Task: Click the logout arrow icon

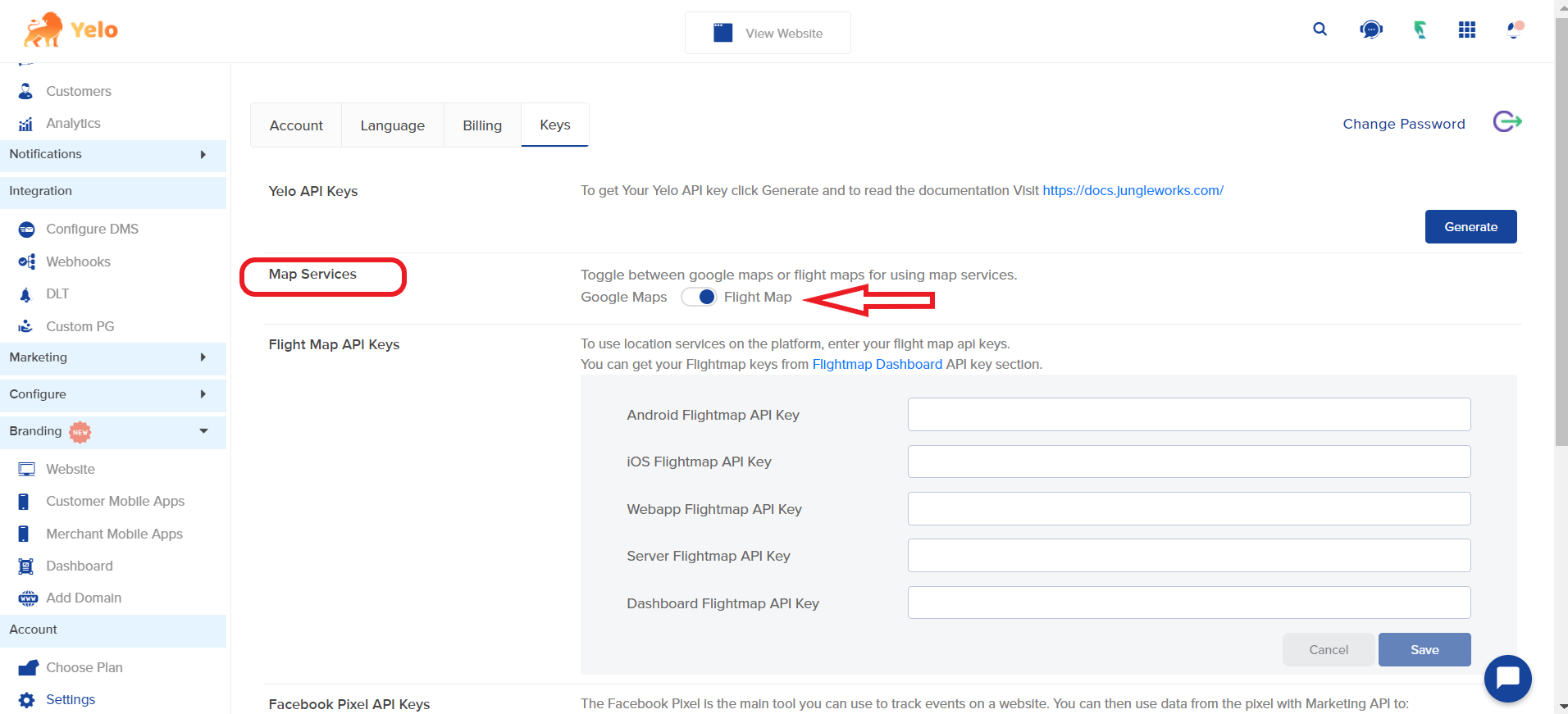Action: [1507, 122]
